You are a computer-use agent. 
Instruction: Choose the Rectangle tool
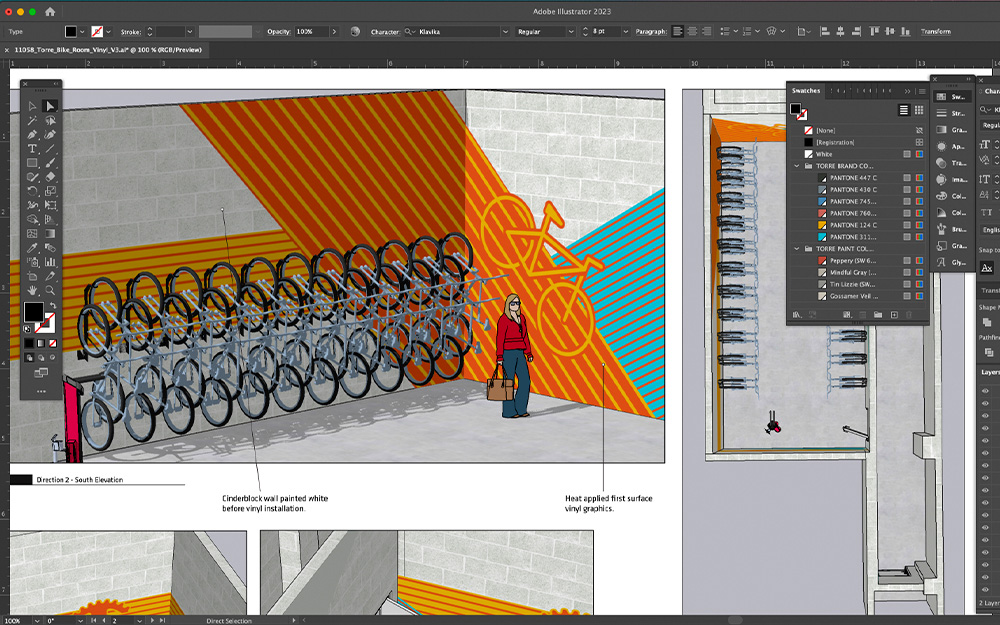tap(32, 163)
